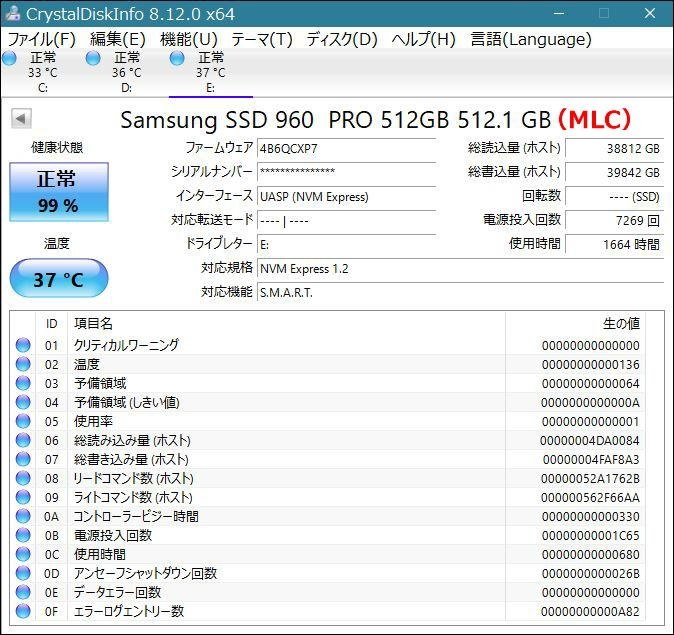Click power on count value 7269 回
674x635 pixels.
click(614, 221)
